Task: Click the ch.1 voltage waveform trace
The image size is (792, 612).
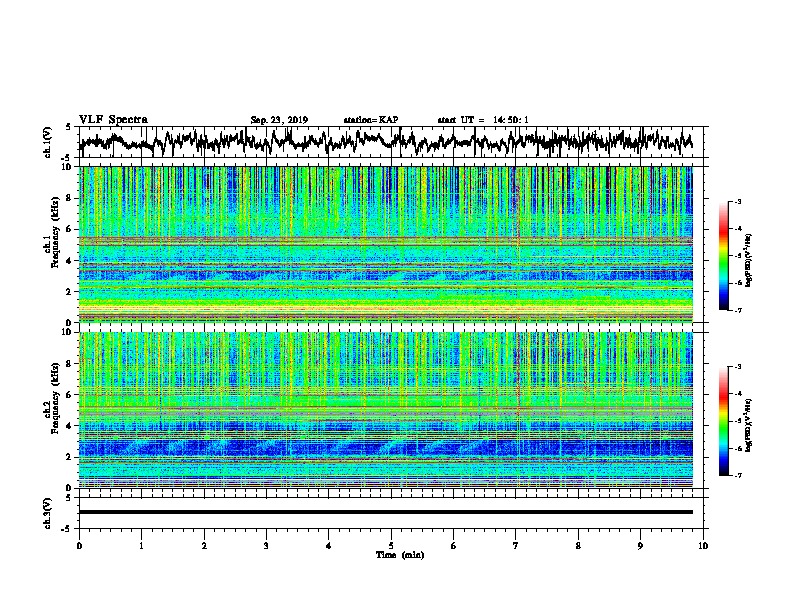Action: (385, 141)
